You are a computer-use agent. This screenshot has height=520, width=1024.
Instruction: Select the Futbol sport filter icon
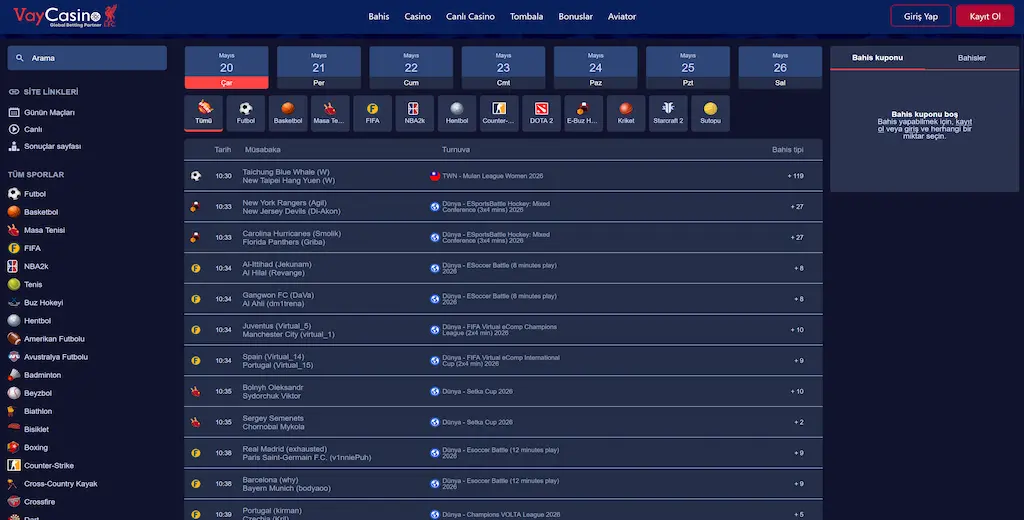(246, 113)
